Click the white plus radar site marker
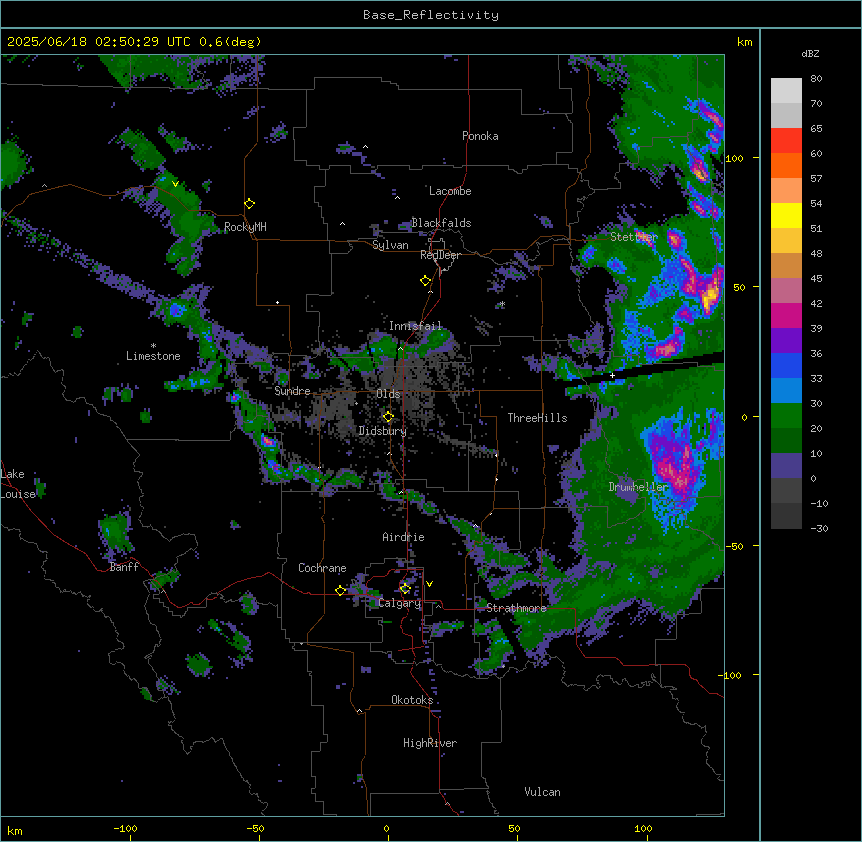This screenshot has height=842, width=862. coord(612,375)
